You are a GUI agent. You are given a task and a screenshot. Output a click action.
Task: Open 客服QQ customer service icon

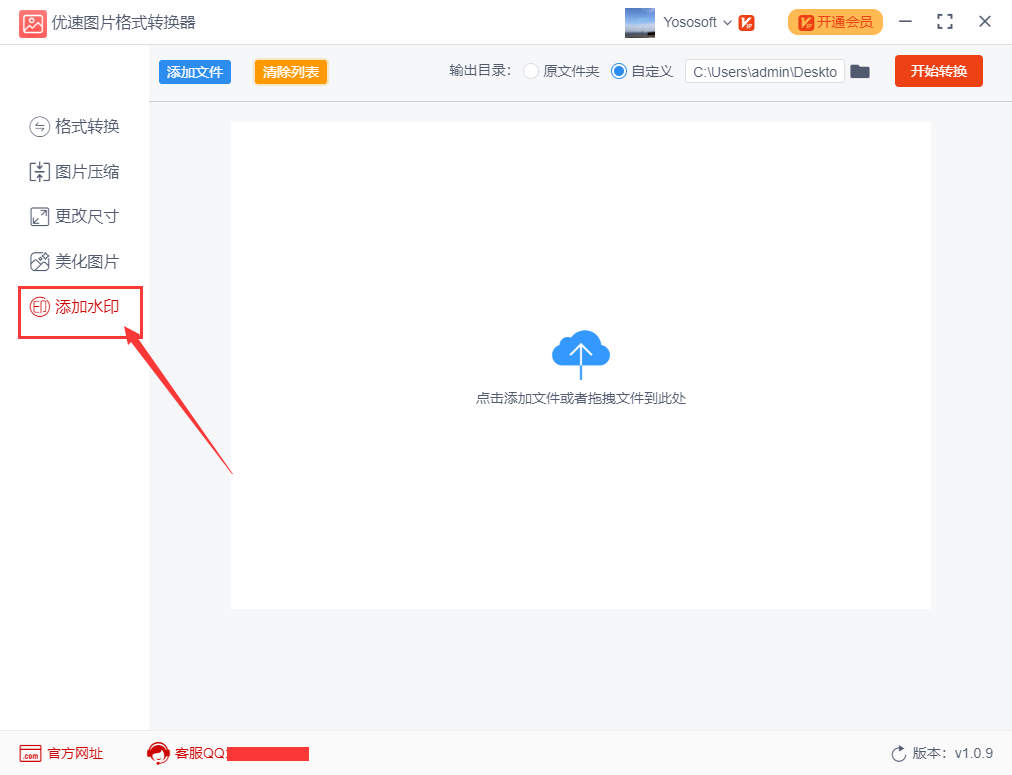click(158, 753)
